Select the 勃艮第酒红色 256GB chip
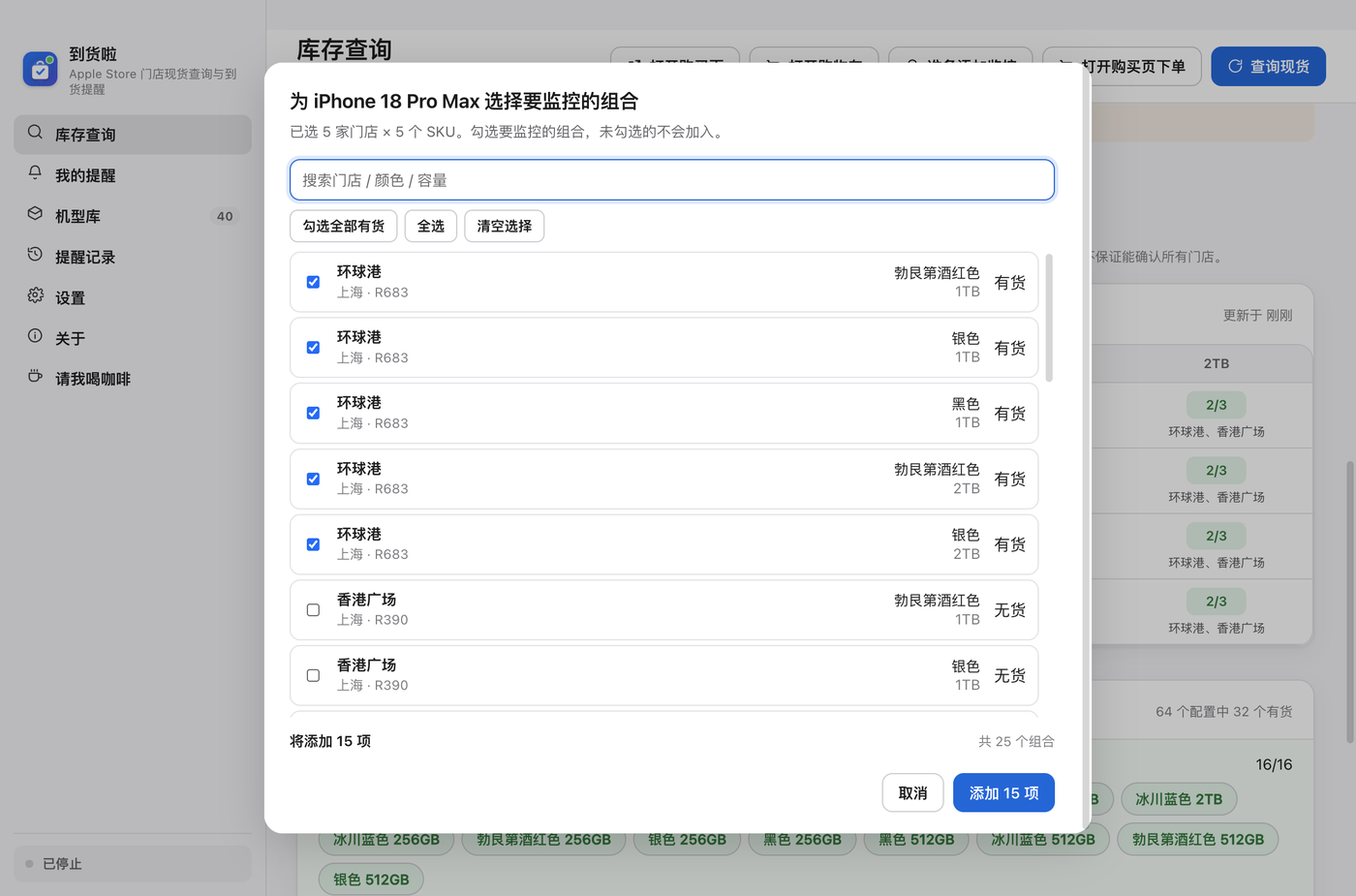The image size is (1356, 896). tap(543, 840)
